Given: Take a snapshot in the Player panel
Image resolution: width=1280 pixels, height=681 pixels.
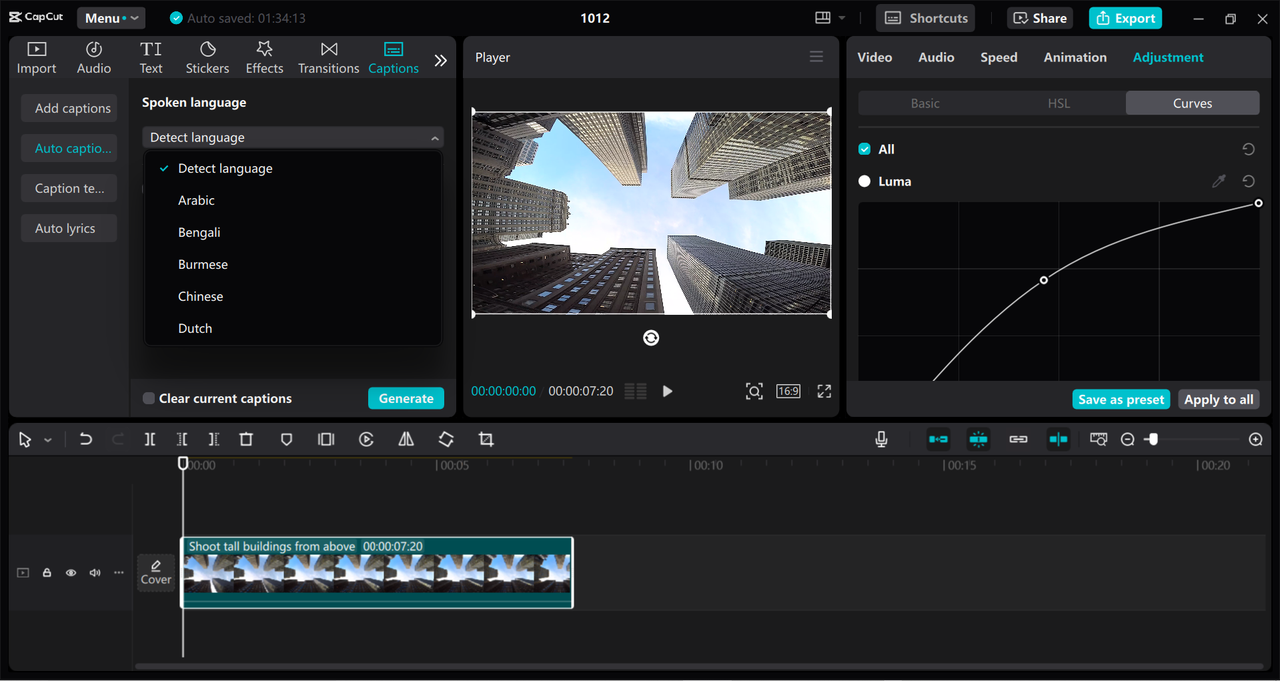Looking at the screenshot, I should coord(754,391).
